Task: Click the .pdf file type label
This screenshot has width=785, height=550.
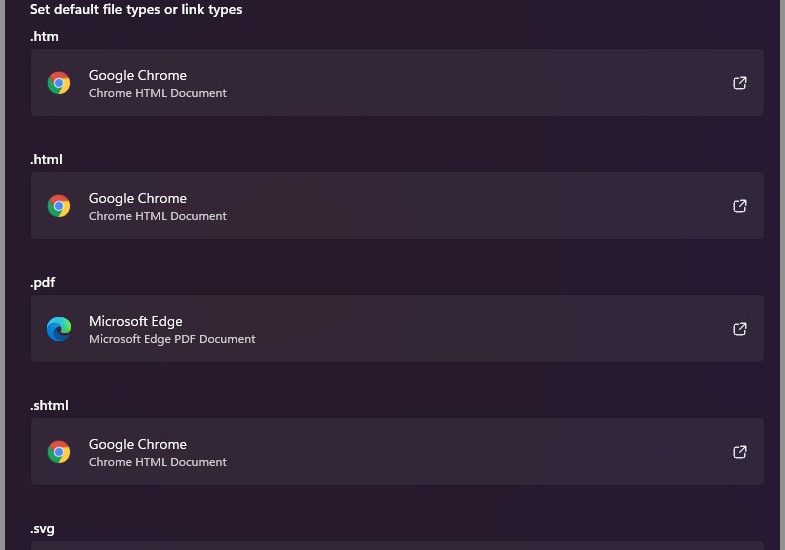Action: pos(43,283)
